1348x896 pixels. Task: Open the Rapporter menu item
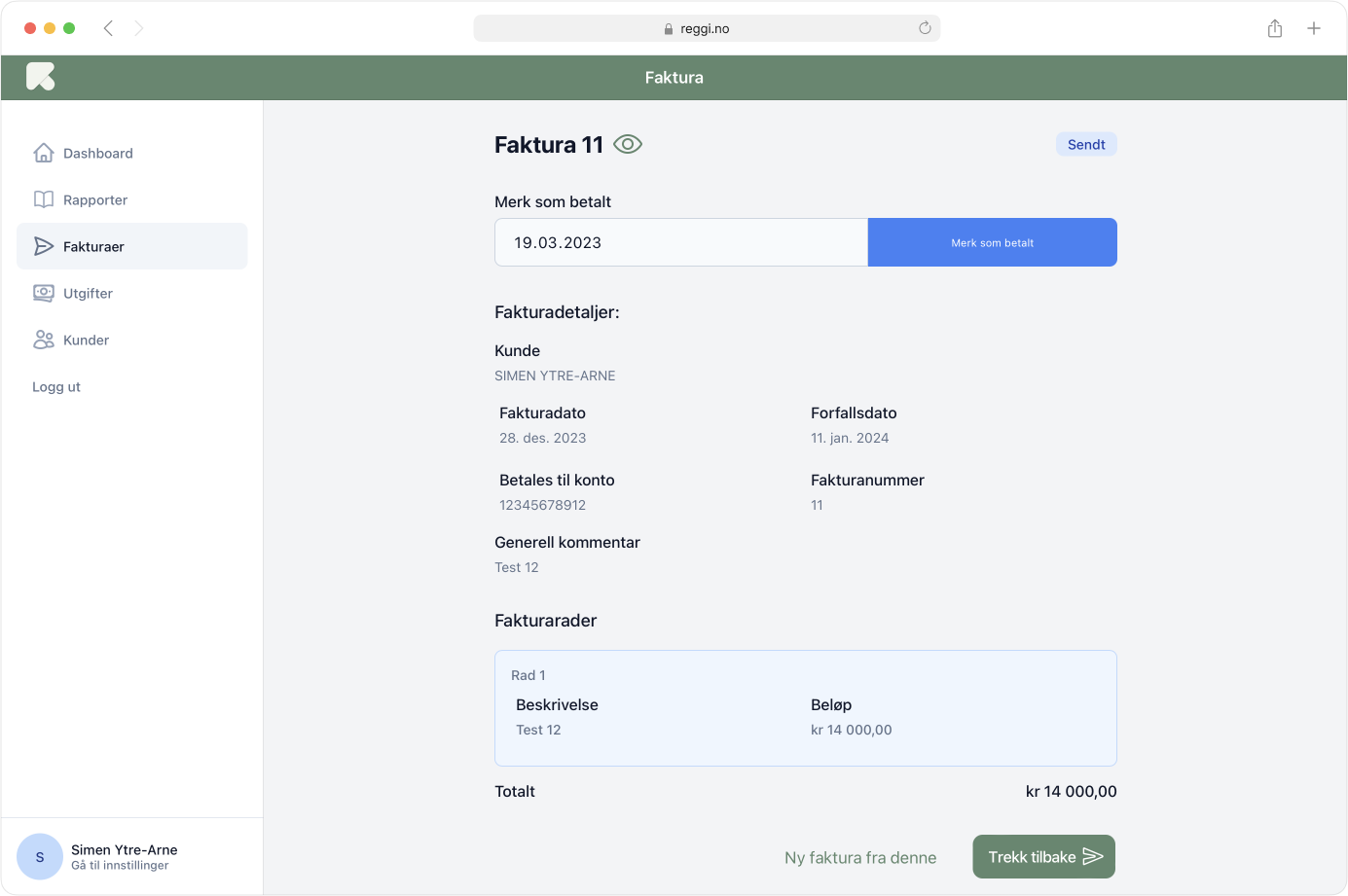point(95,199)
